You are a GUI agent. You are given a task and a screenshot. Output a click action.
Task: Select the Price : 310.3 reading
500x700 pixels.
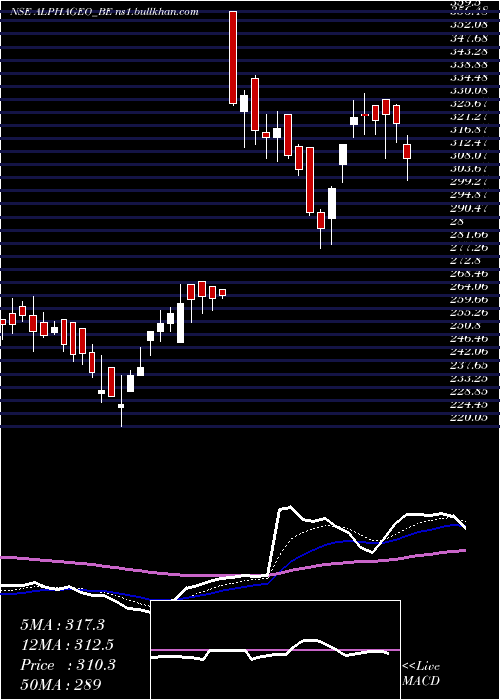pyautogui.click(x=68, y=665)
